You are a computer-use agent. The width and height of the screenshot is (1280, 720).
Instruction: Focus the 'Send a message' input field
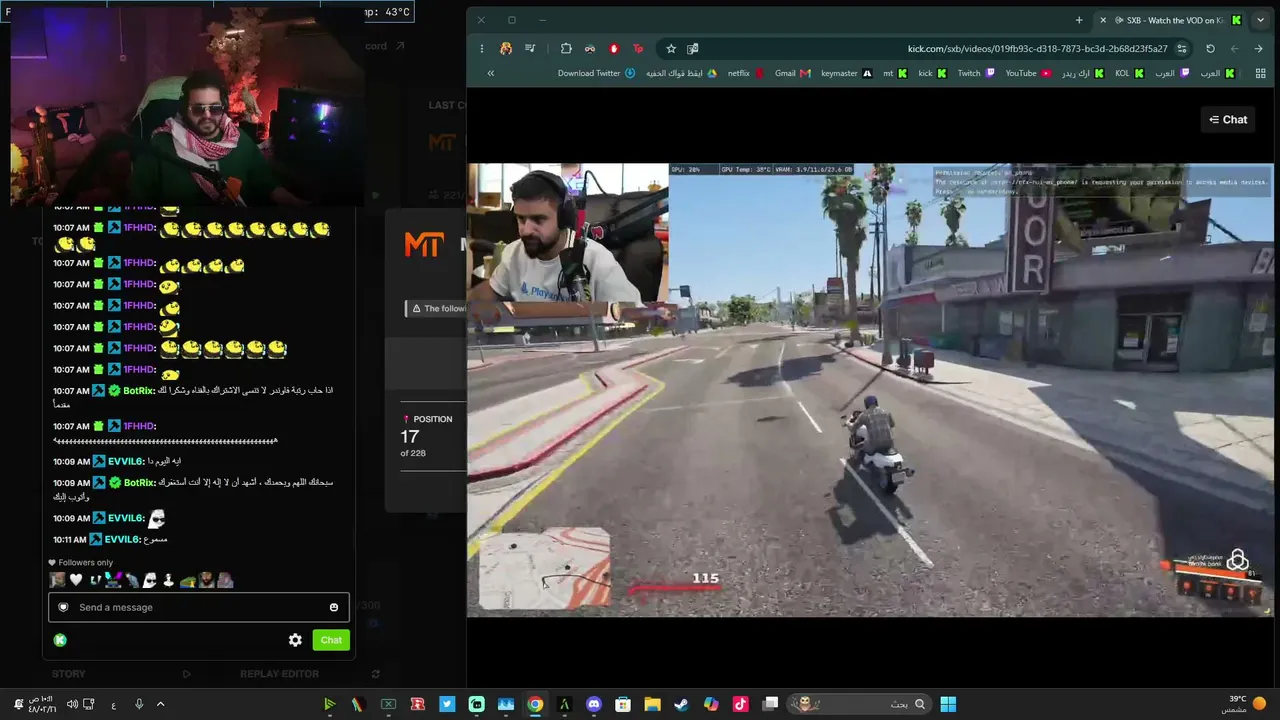[x=199, y=607]
